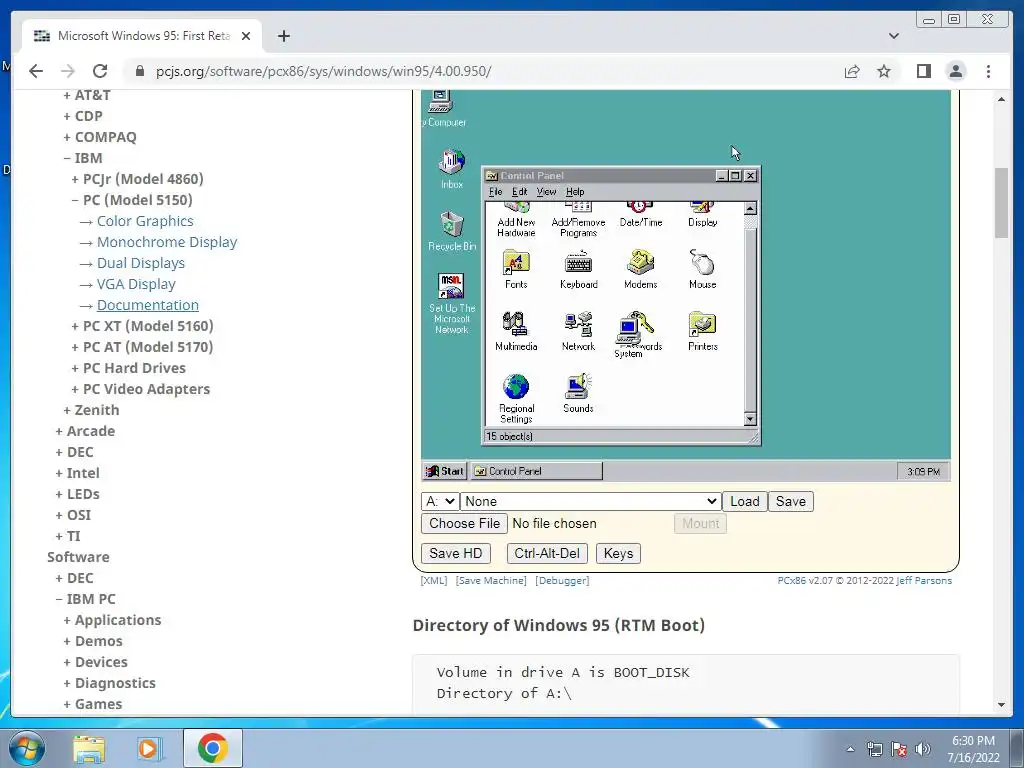Select the Inbox desktop icon

tap(451, 168)
